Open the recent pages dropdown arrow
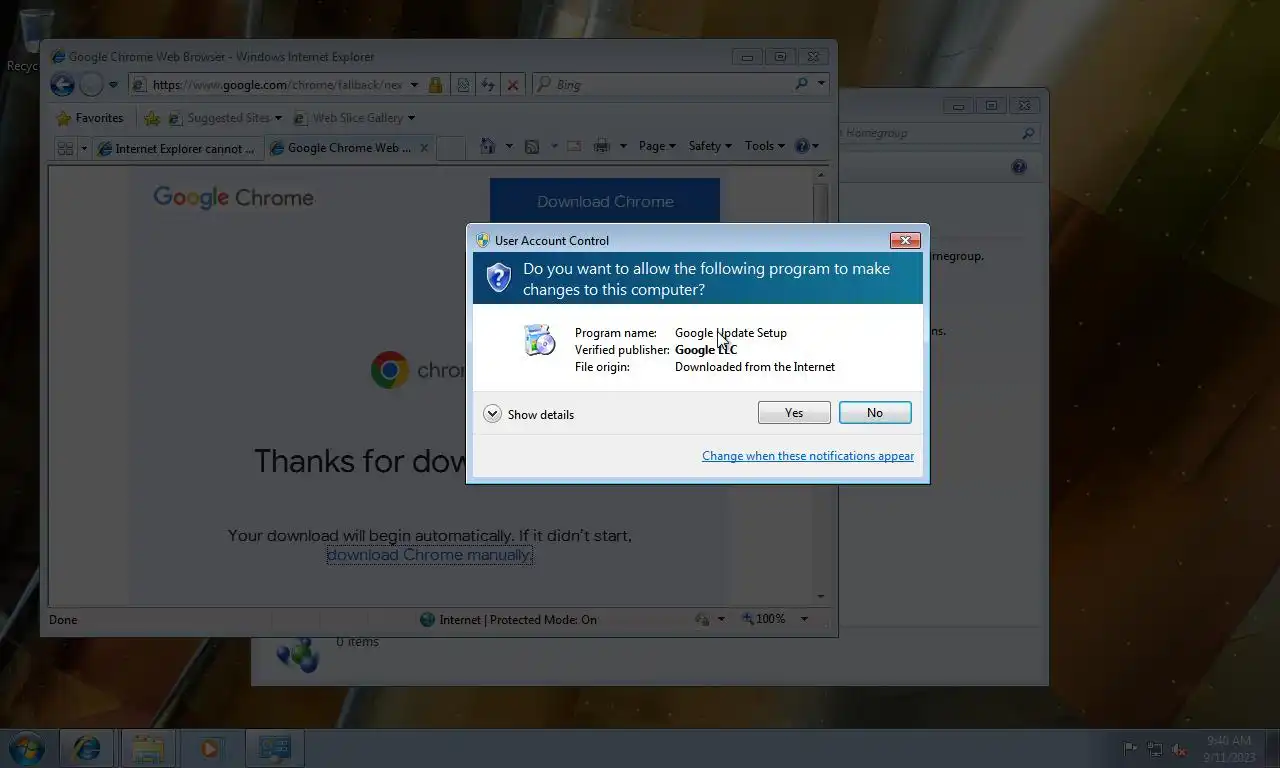This screenshot has height=768, width=1280. coord(113,85)
